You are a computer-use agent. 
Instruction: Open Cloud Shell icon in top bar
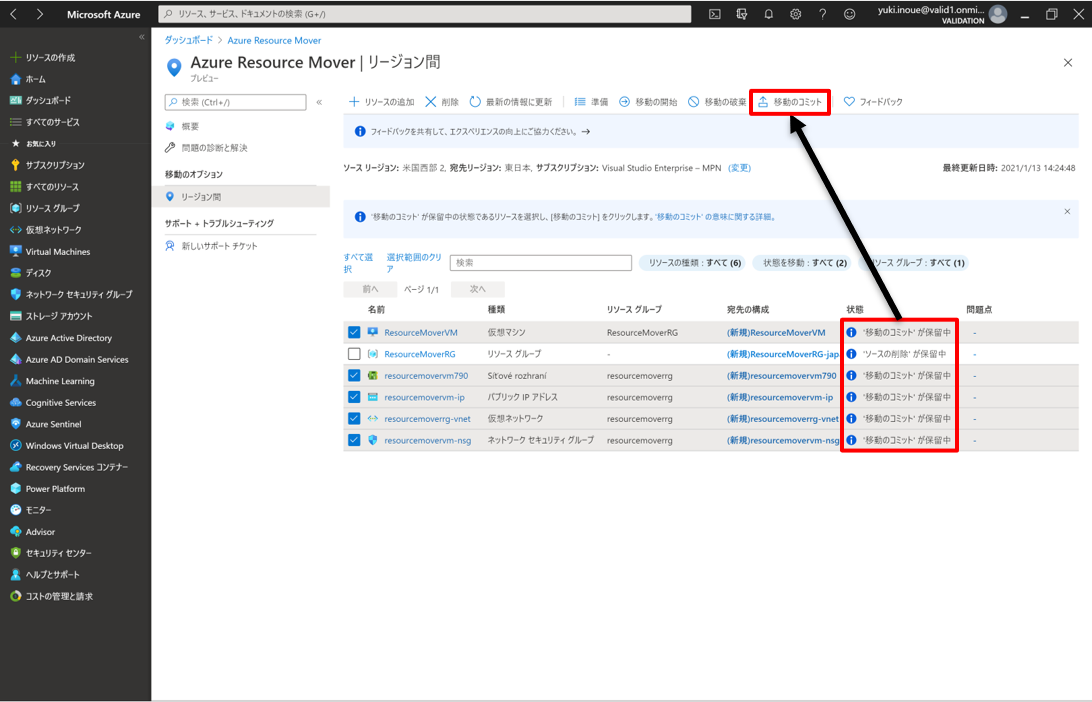click(715, 14)
